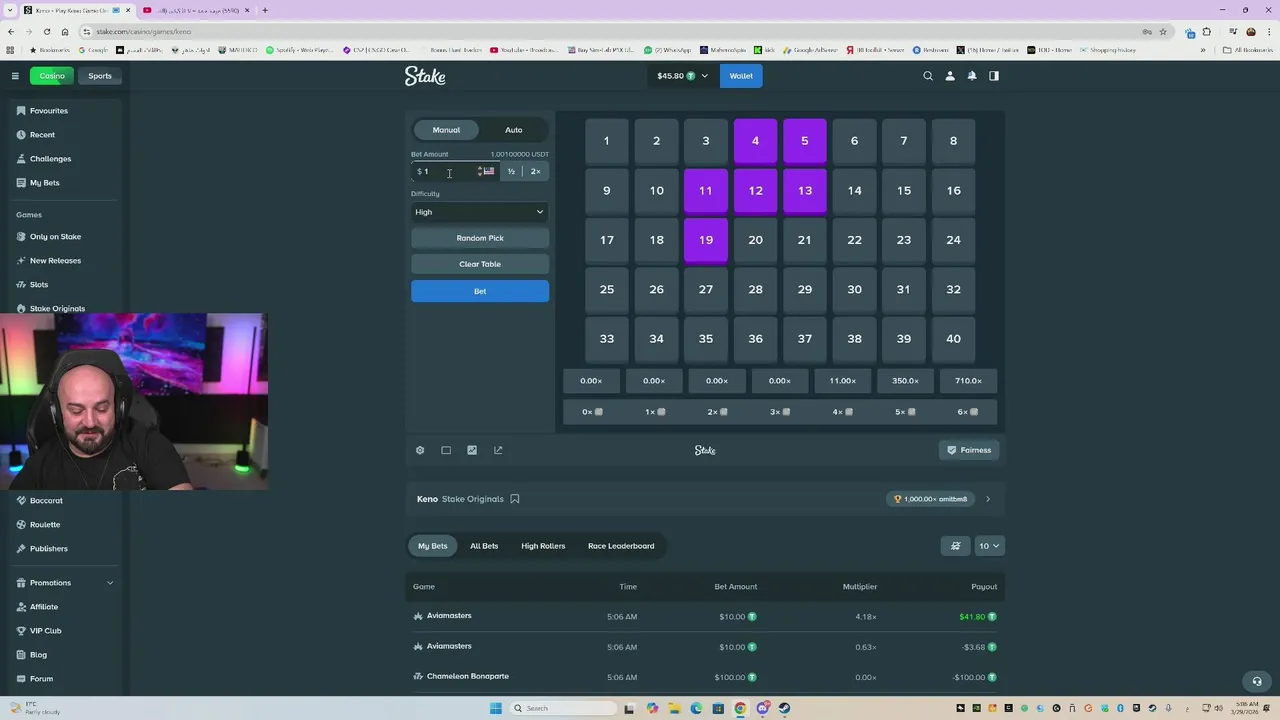Select the My Bets tab
The width and height of the screenshot is (1280, 720).
coord(433,546)
